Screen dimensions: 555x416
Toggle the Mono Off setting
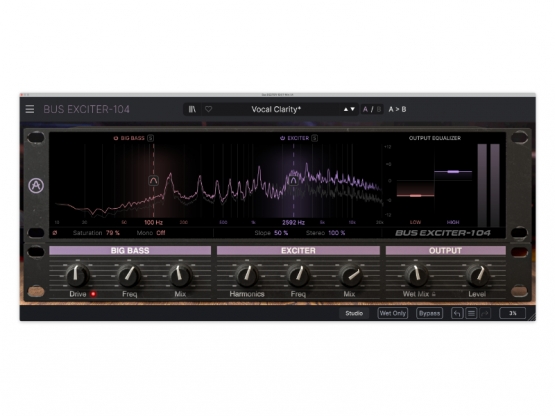[x=161, y=233]
